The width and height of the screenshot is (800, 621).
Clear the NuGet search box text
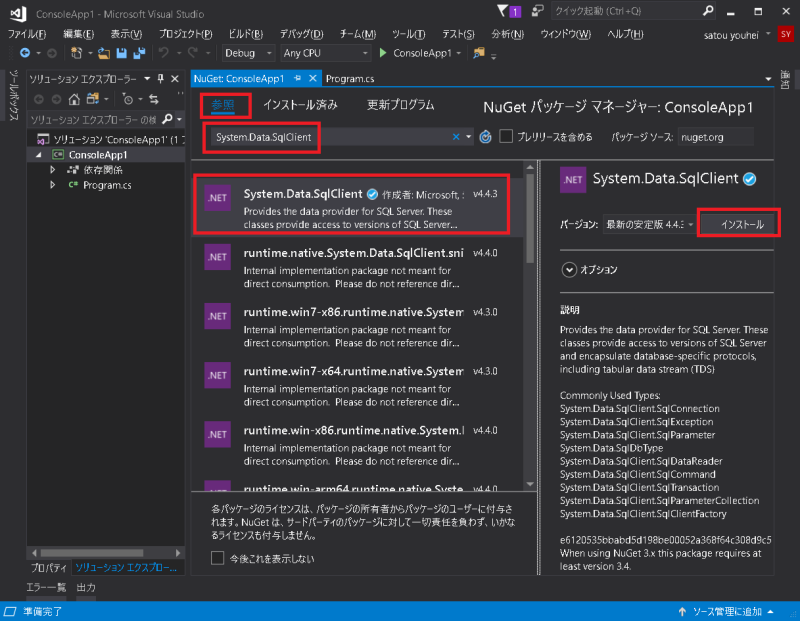pos(456,137)
